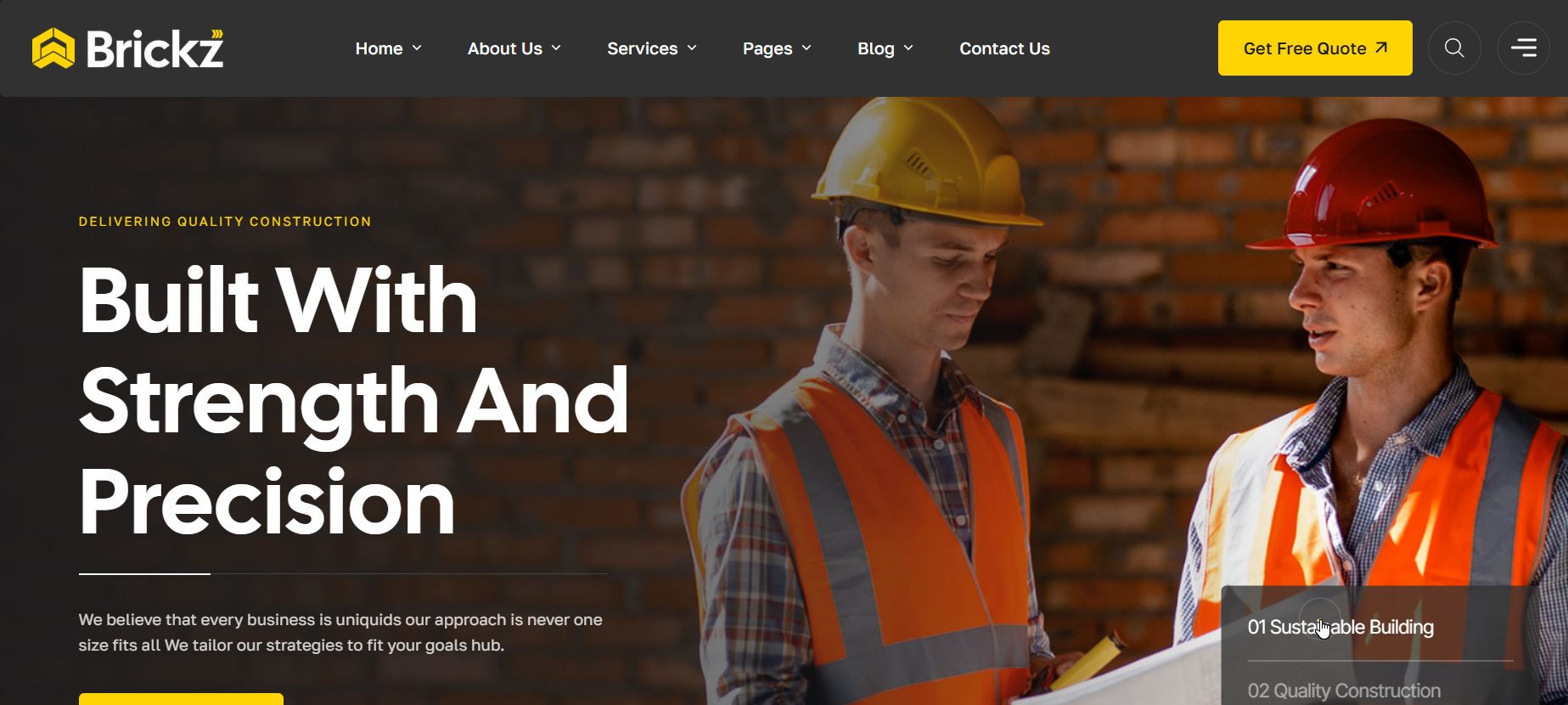This screenshot has width=1568, height=705.
Task: Click the arrow icon on Get Free Quote
Action: (x=1381, y=48)
